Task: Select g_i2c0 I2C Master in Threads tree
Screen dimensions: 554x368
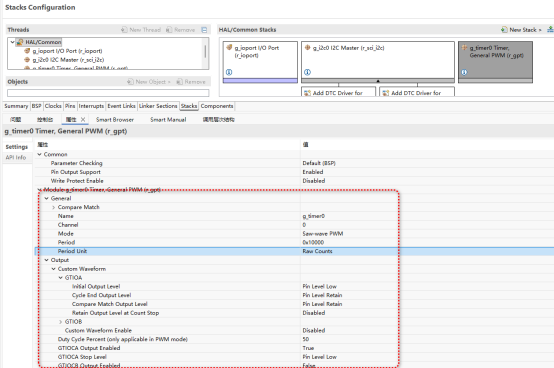Action: point(68,60)
